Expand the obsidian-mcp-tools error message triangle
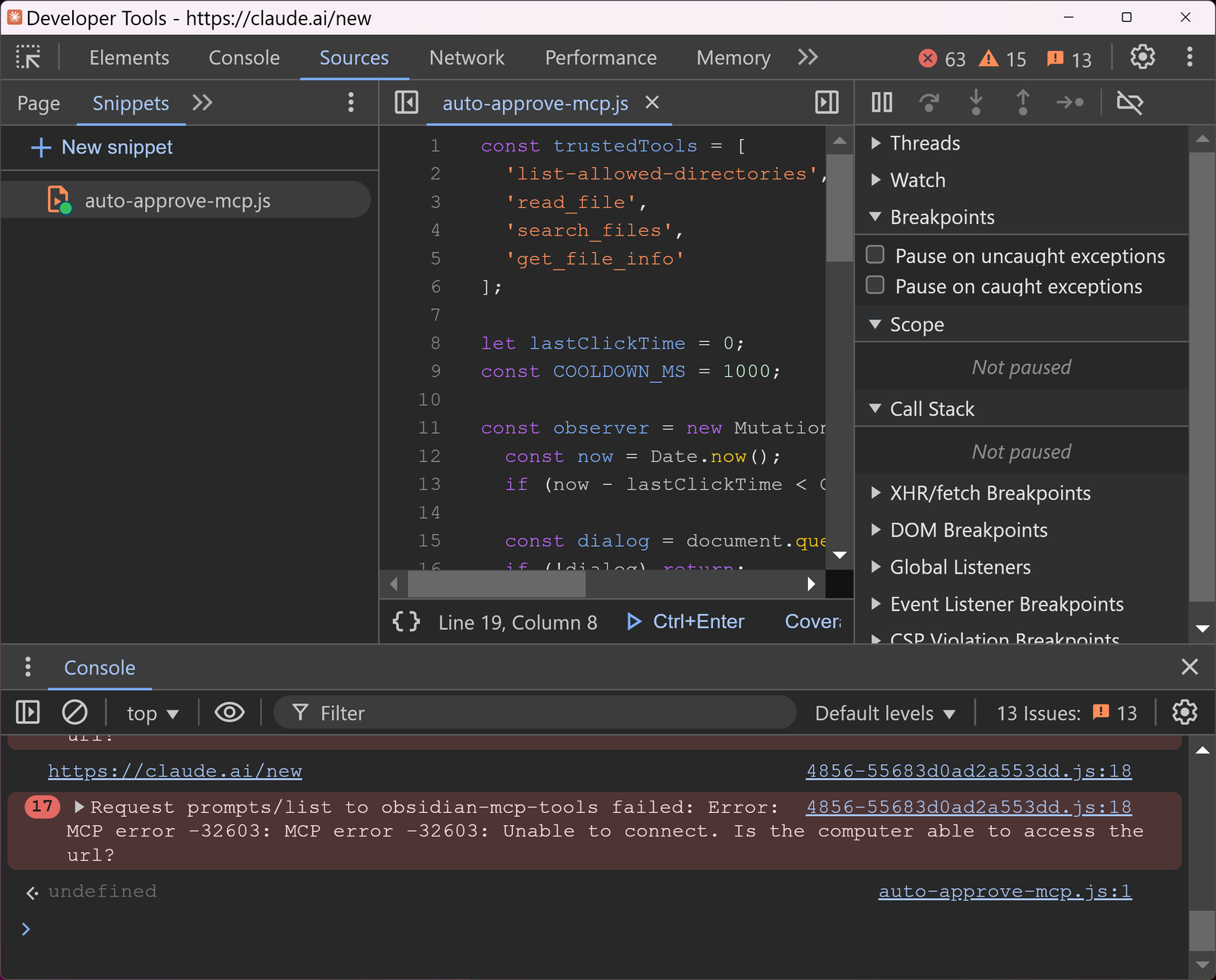This screenshot has height=980, width=1216. pyautogui.click(x=78, y=807)
